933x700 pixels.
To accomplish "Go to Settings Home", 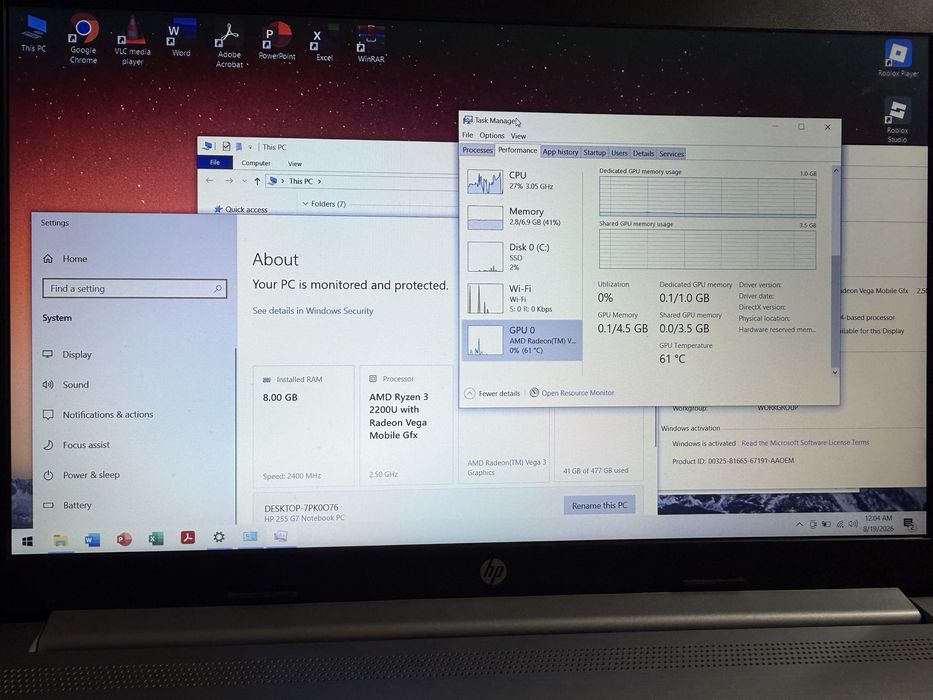I will pos(65,259).
